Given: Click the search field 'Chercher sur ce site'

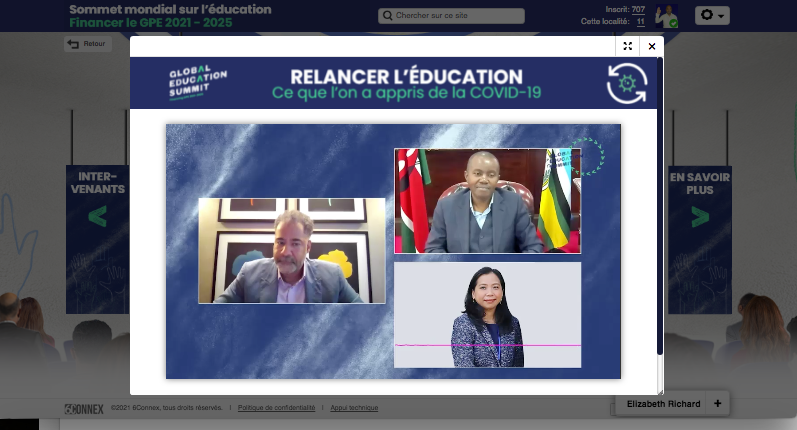Looking at the screenshot, I should pyautogui.click(x=451, y=16).
